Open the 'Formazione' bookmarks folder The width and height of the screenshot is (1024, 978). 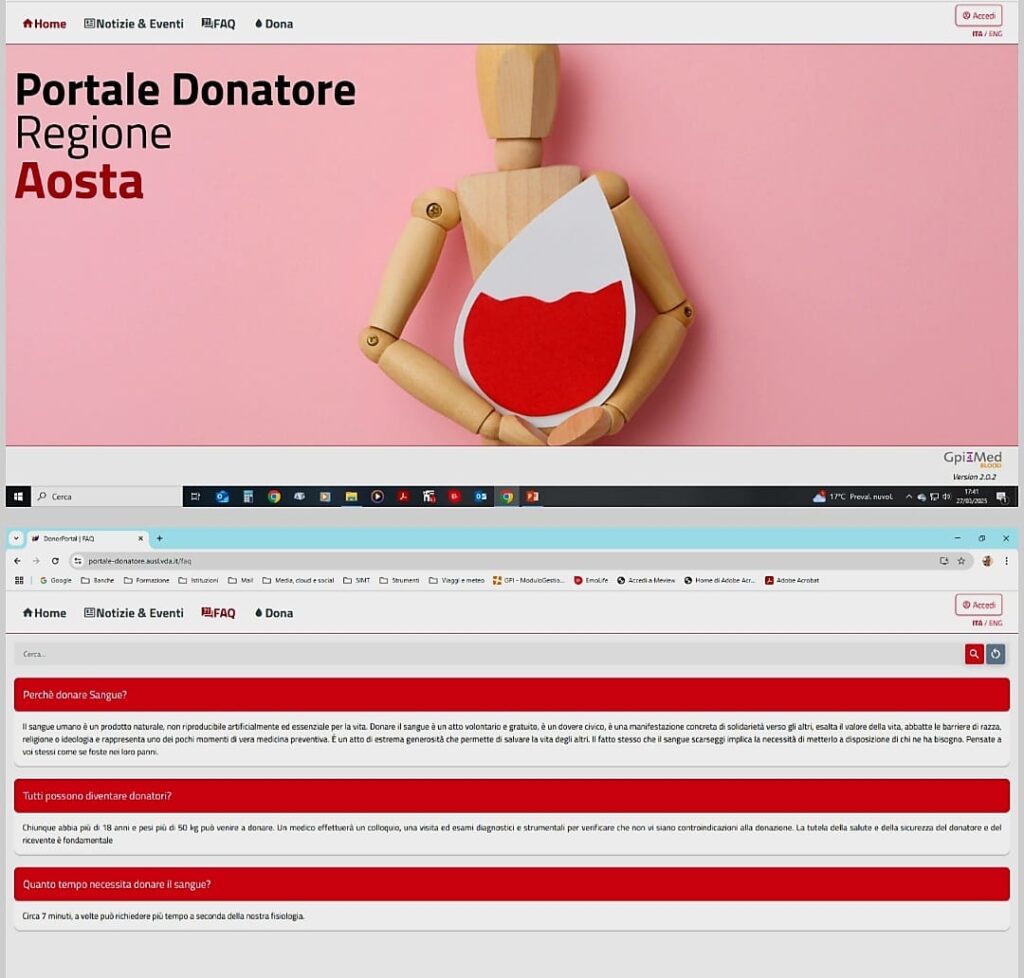pos(146,580)
